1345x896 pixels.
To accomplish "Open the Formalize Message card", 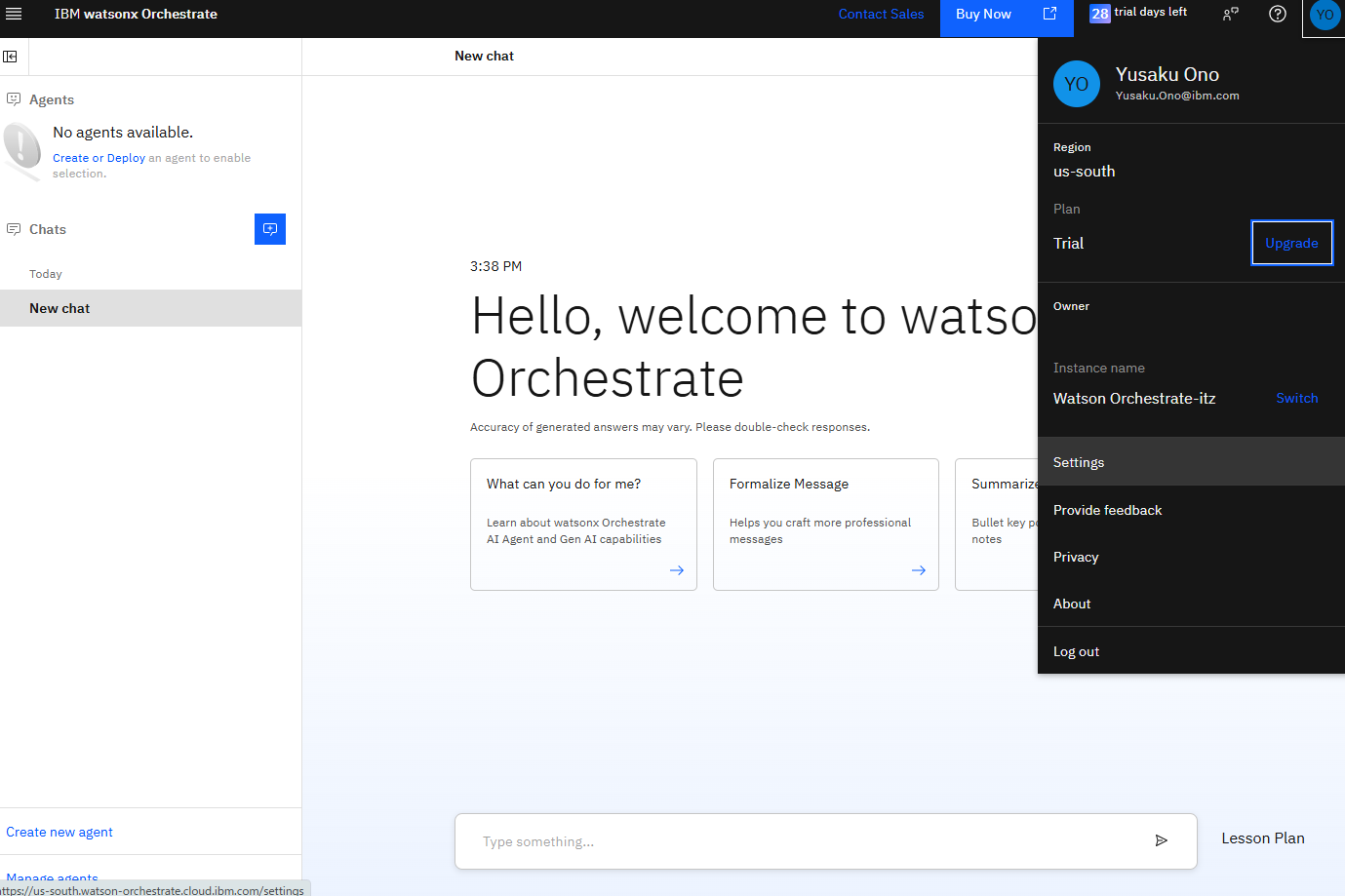I will [825, 525].
